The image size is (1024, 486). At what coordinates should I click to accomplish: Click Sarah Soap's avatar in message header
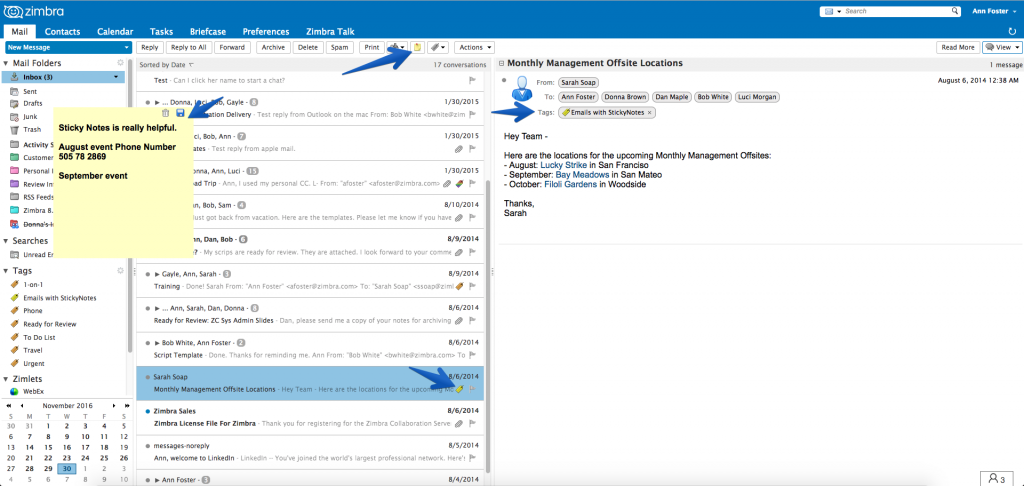(x=522, y=89)
